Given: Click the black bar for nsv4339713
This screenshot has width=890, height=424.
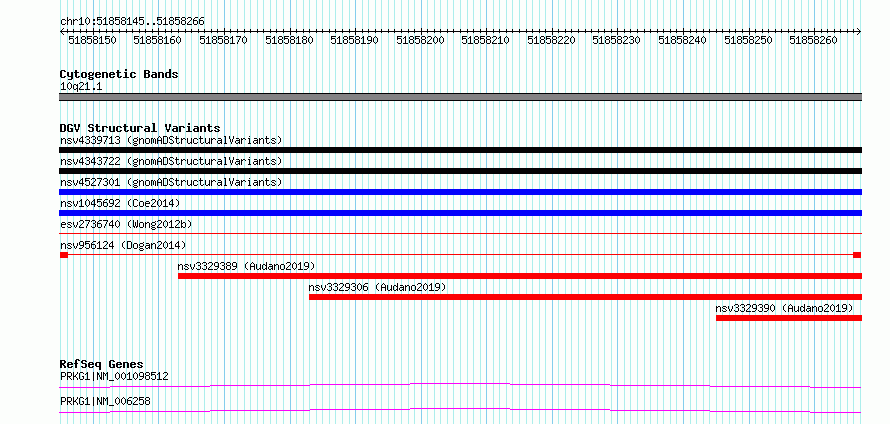Looking at the screenshot, I should click(460, 150).
